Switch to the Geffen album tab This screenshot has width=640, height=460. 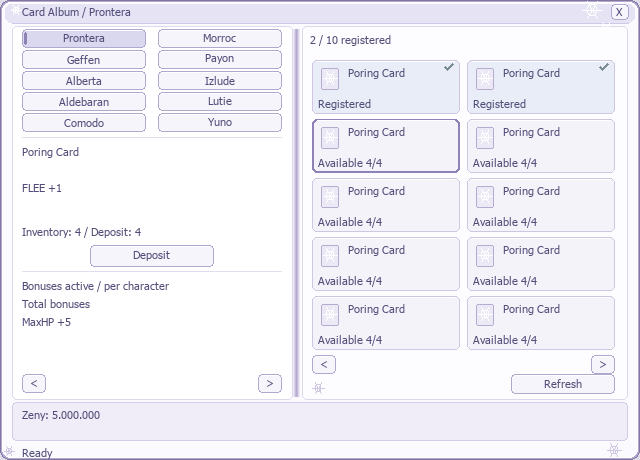pyautogui.click(x=84, y=60)
